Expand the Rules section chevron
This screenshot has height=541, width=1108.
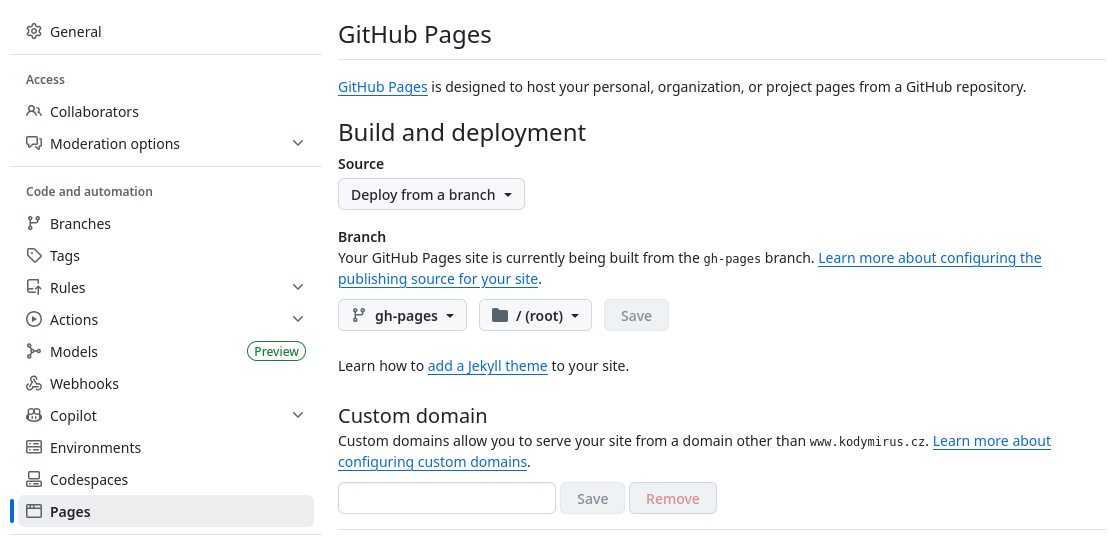coord(298,287)
